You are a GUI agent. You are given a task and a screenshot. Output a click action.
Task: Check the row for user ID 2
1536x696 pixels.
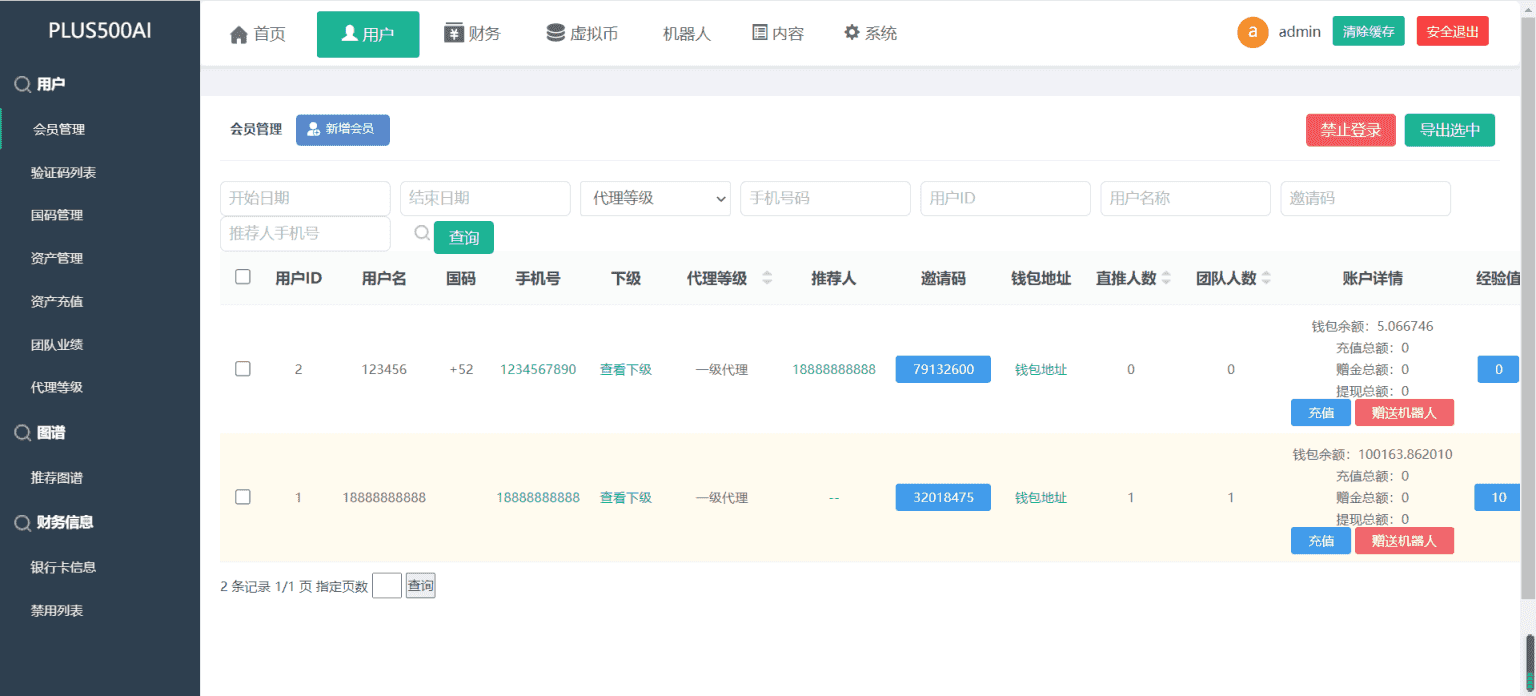tap(243, 369)
